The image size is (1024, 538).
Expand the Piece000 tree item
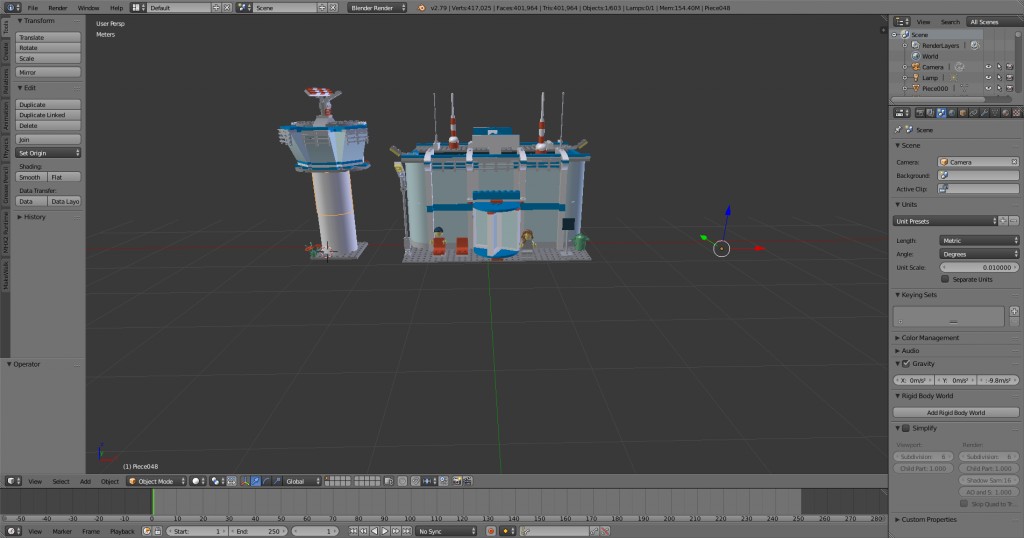click(905, 88)
